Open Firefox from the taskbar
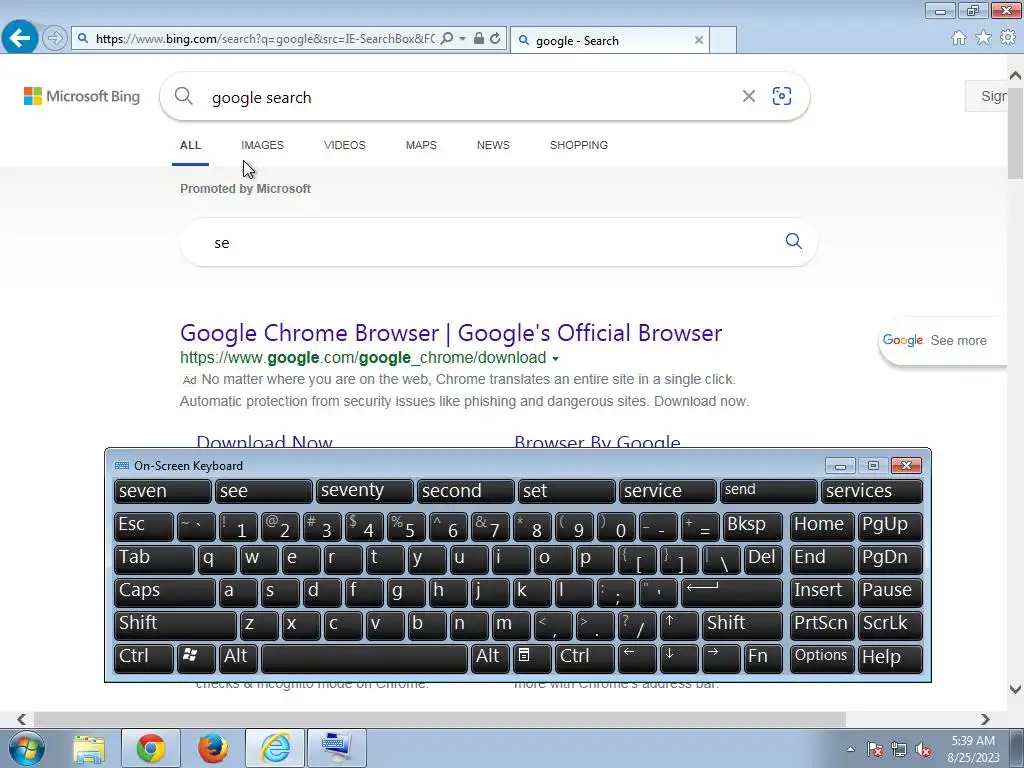Screen dimensions: 1024x768 (x=213, y=748)
